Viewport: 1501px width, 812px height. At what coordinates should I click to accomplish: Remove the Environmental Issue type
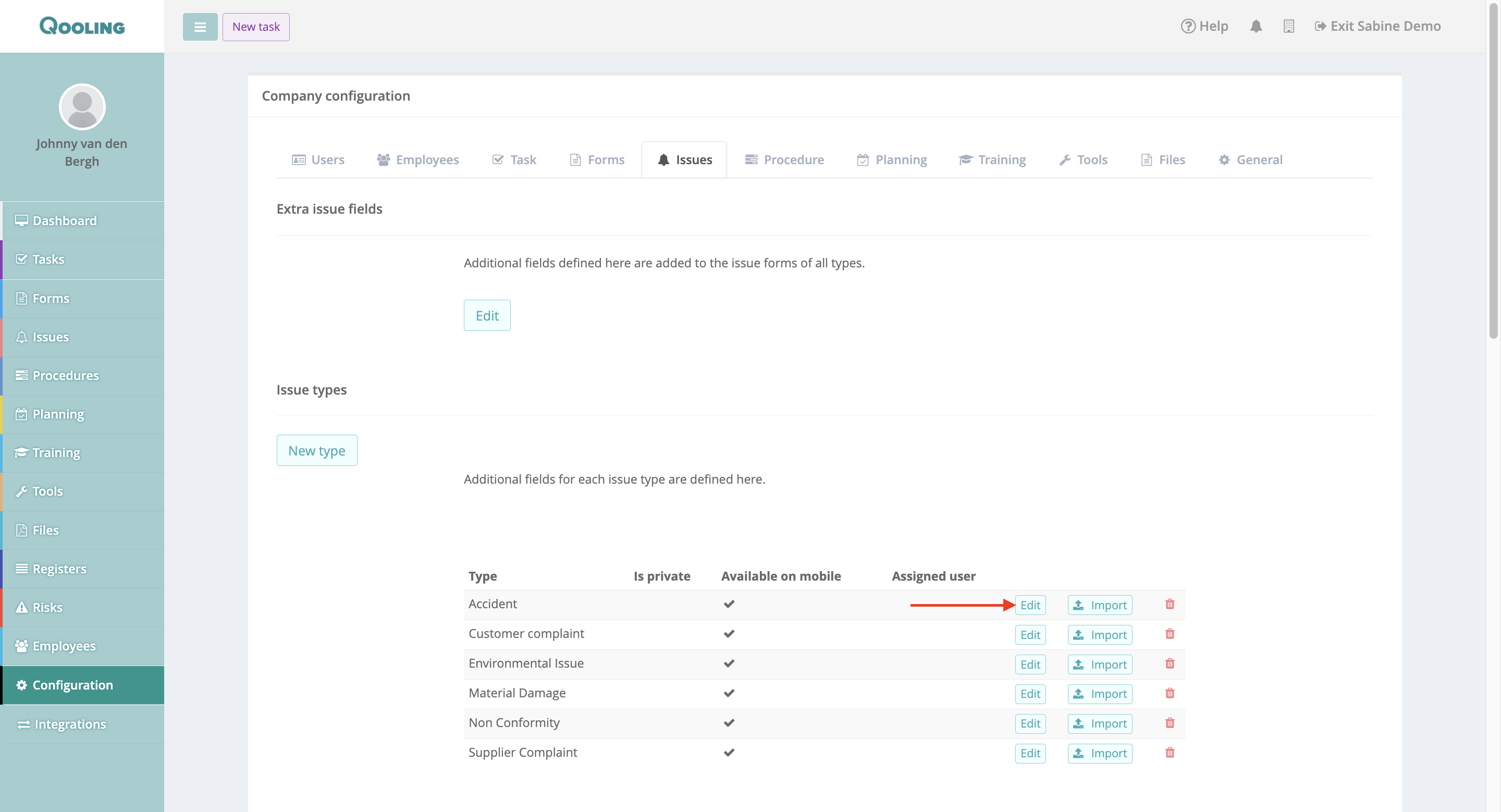pos(1170,663)
